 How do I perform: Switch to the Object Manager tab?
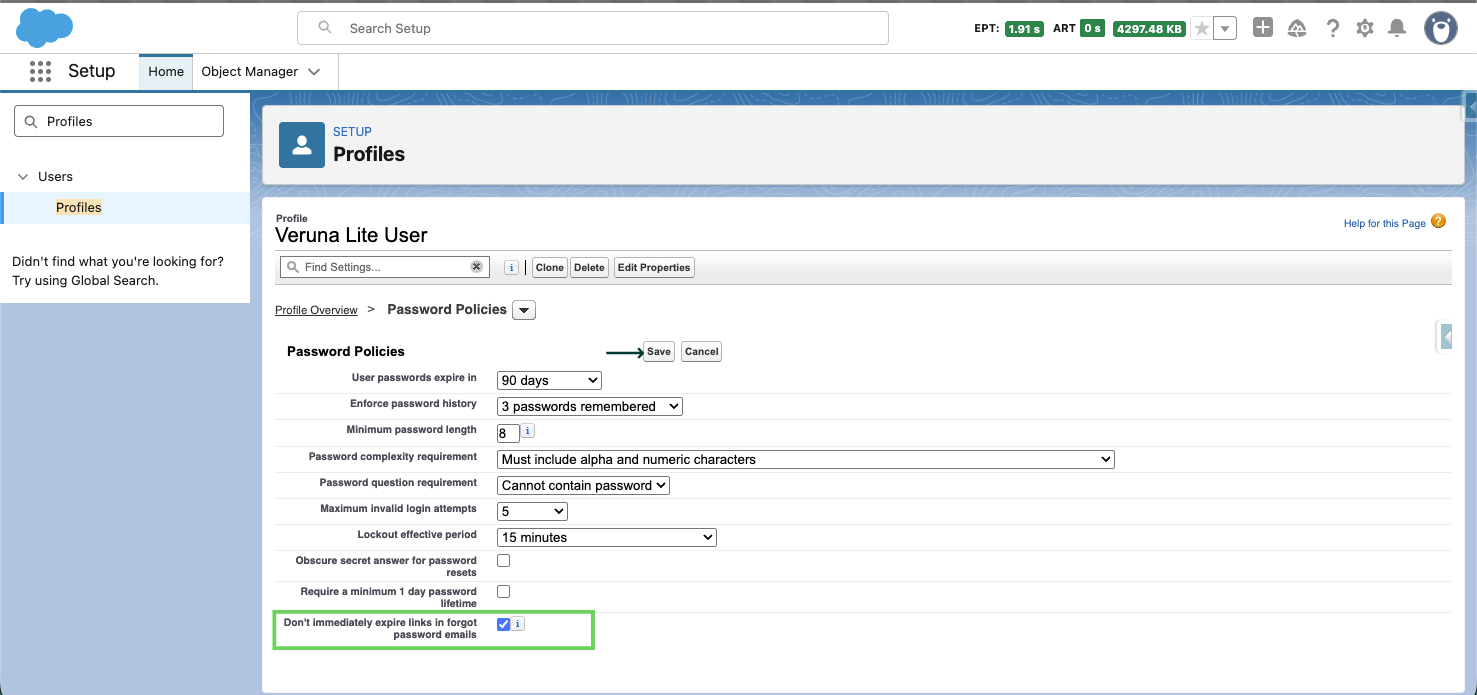tap(250, 72)
